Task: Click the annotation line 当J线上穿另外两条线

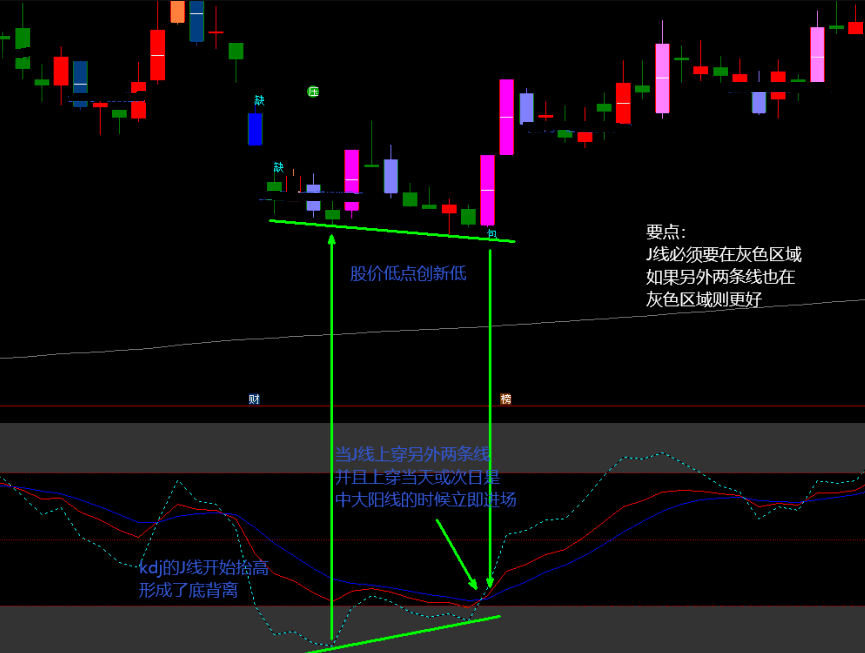Action: (412, 454)
